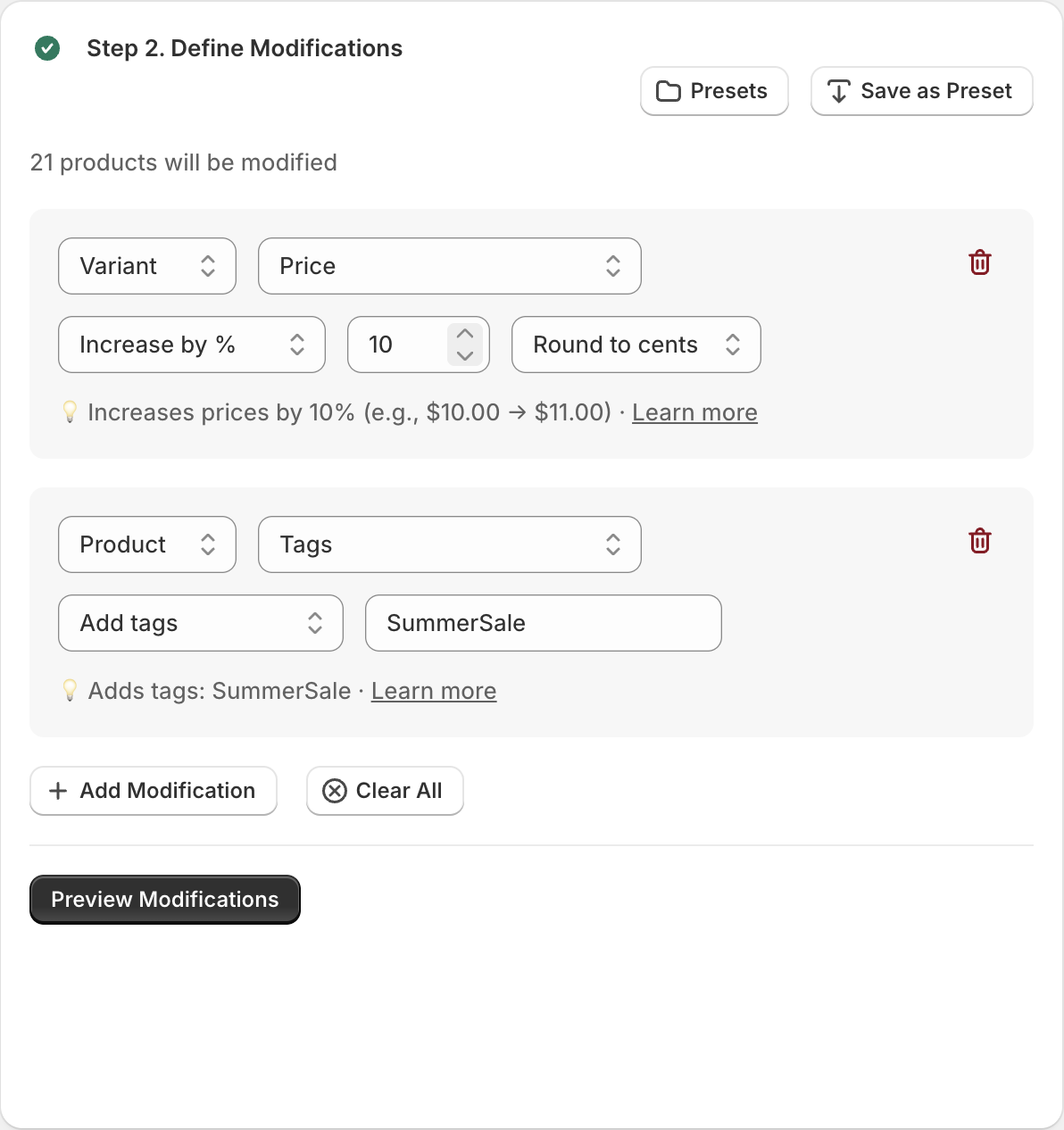Delete the Tags modification with trash icon
Screen dimensions: 1064x1130
[x=980, y=541]
